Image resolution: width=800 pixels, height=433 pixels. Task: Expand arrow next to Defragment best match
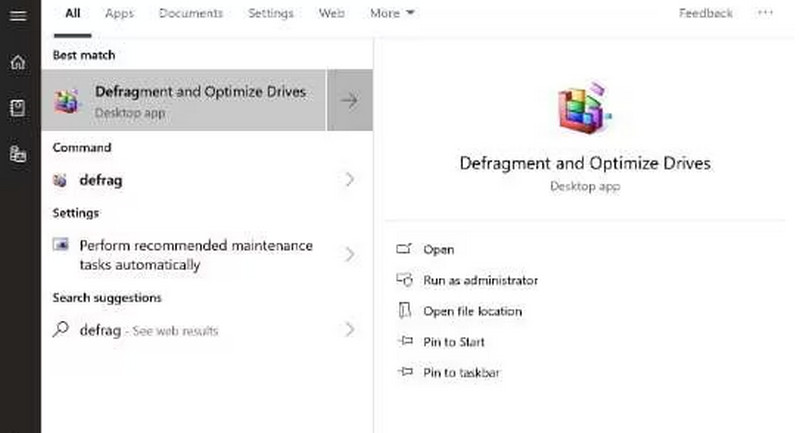pyautogui.click(x=349, y=100)
